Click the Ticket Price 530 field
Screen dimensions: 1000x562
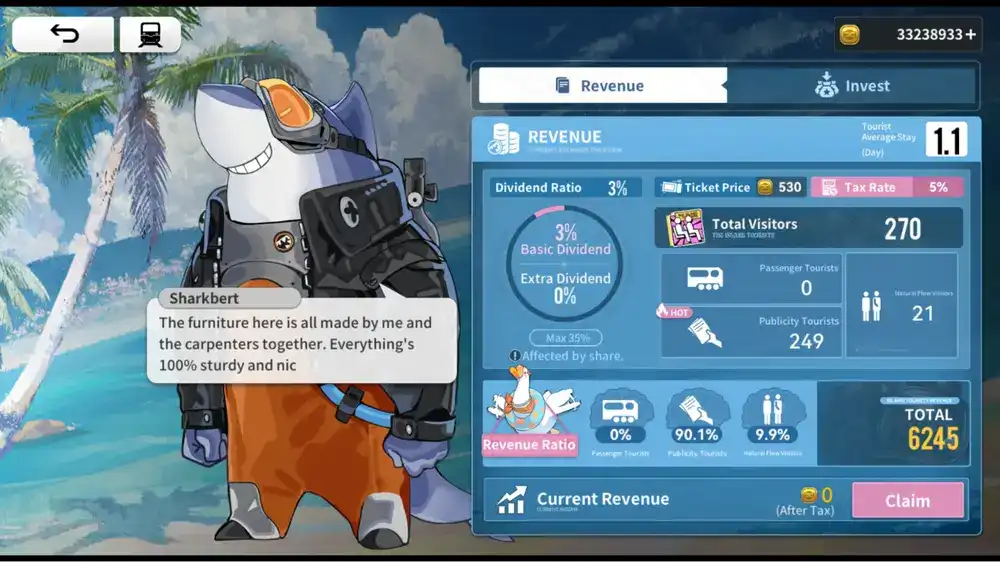[731, 187]
